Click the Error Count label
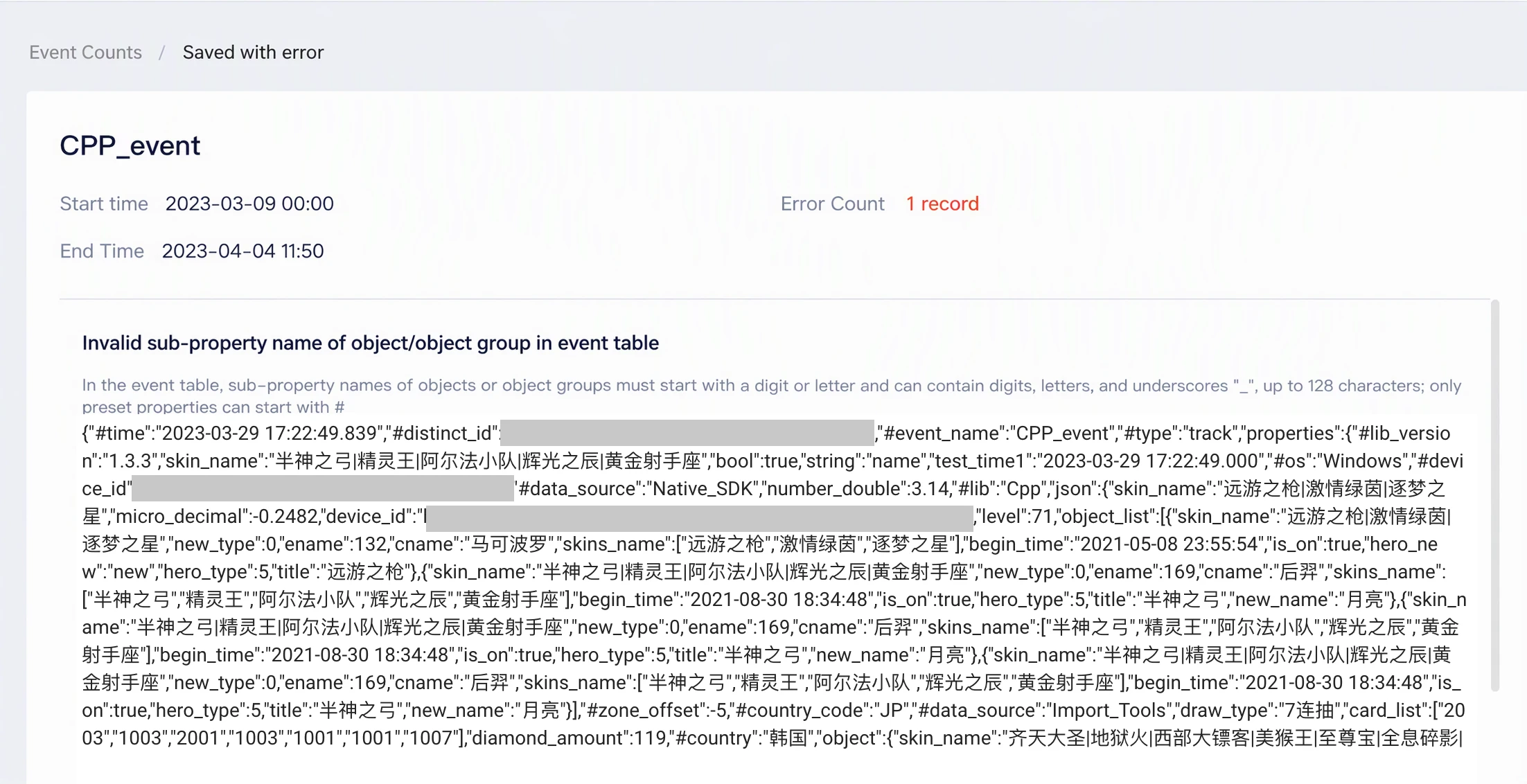 pos(832,204)
